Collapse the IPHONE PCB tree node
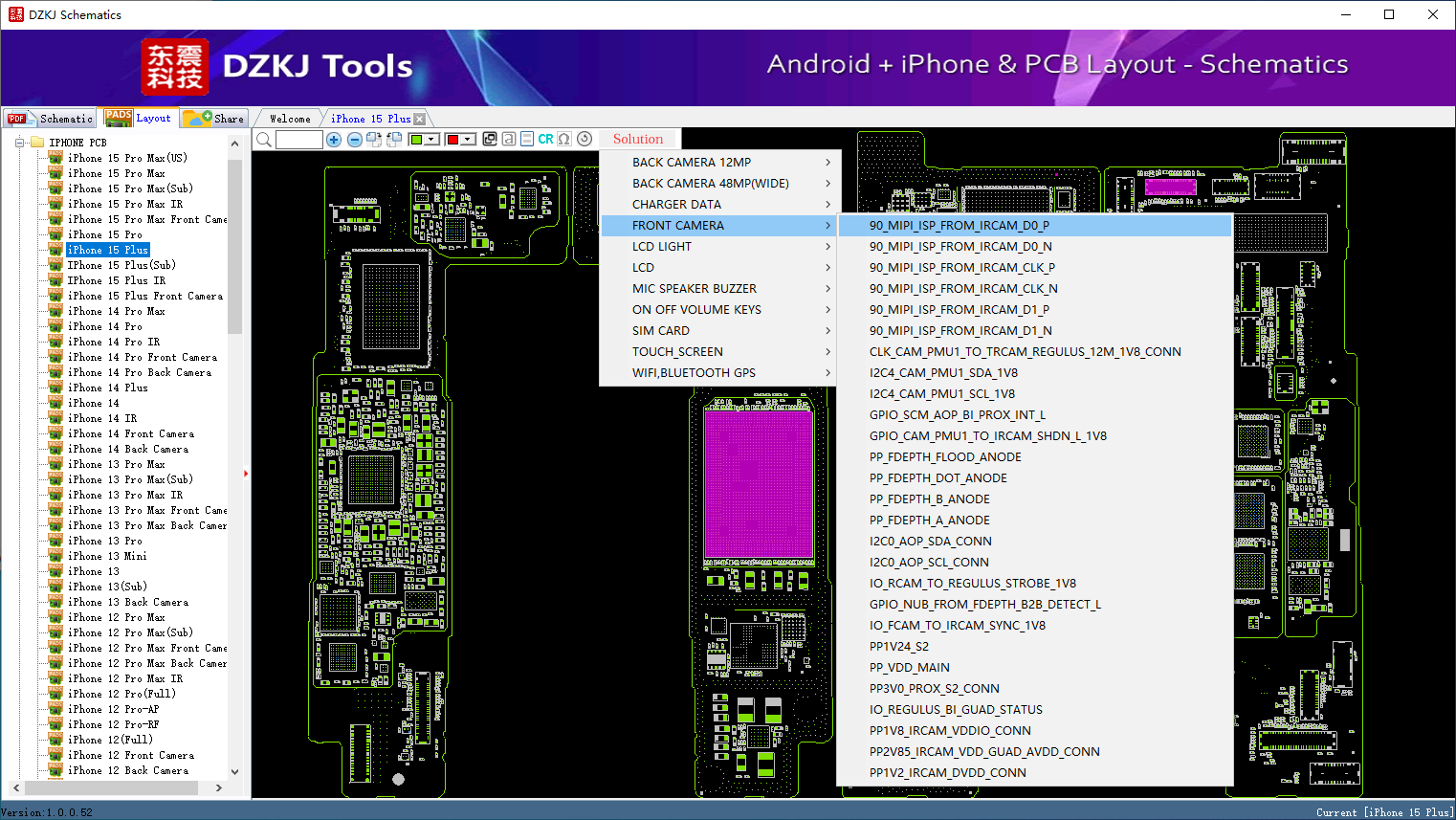Image resolution: width=1456 pixels, height=820 pixels. coord(19,143)
